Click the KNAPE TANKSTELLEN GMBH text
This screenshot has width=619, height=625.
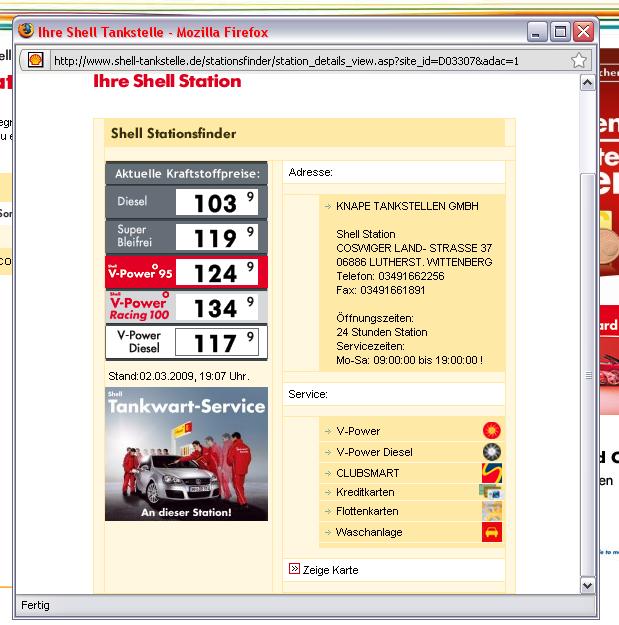(x=407, y=206)
